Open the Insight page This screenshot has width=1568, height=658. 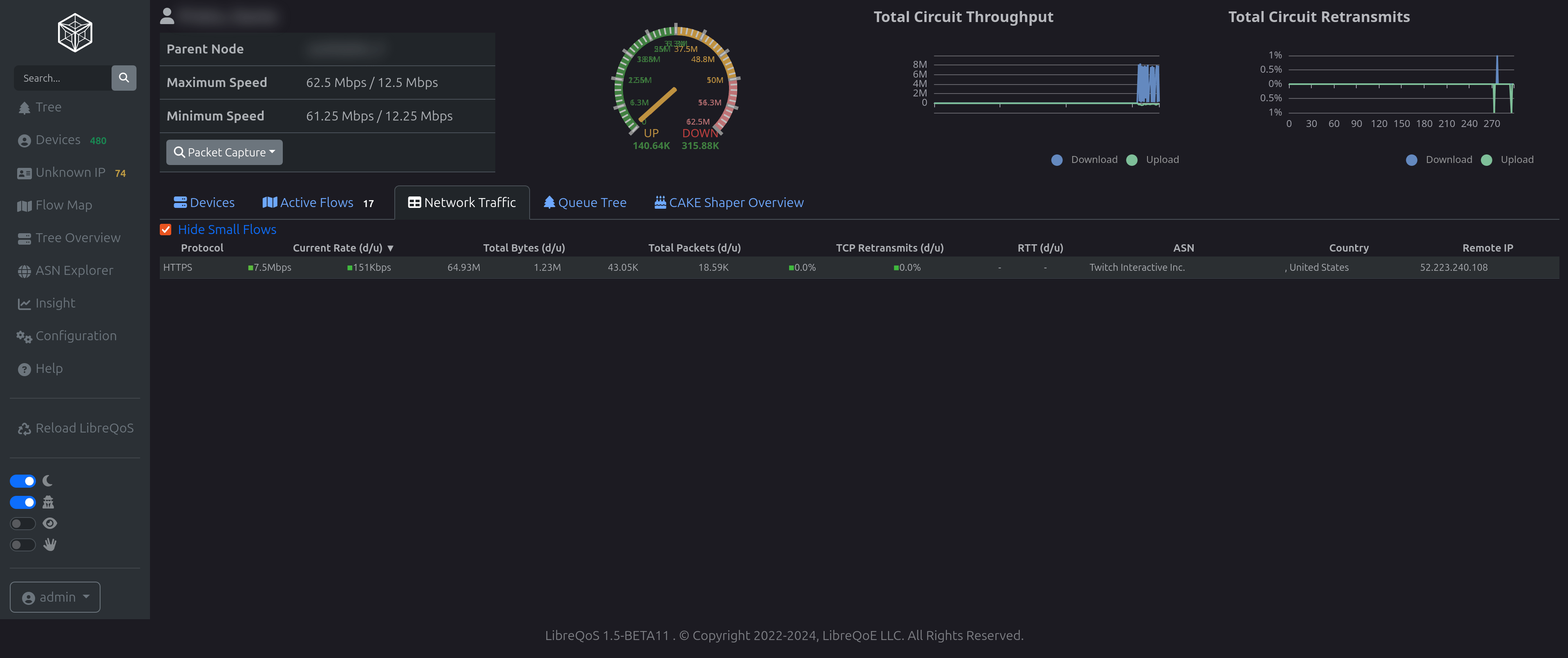point(56,303)
